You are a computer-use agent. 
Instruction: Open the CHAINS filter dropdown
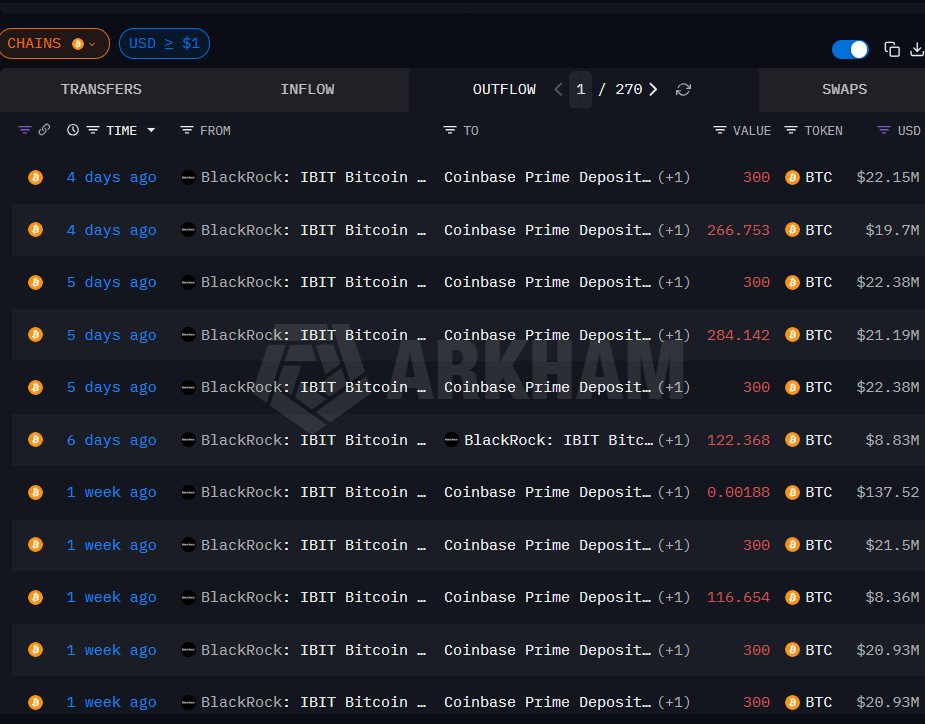click(x=54, y=44)
